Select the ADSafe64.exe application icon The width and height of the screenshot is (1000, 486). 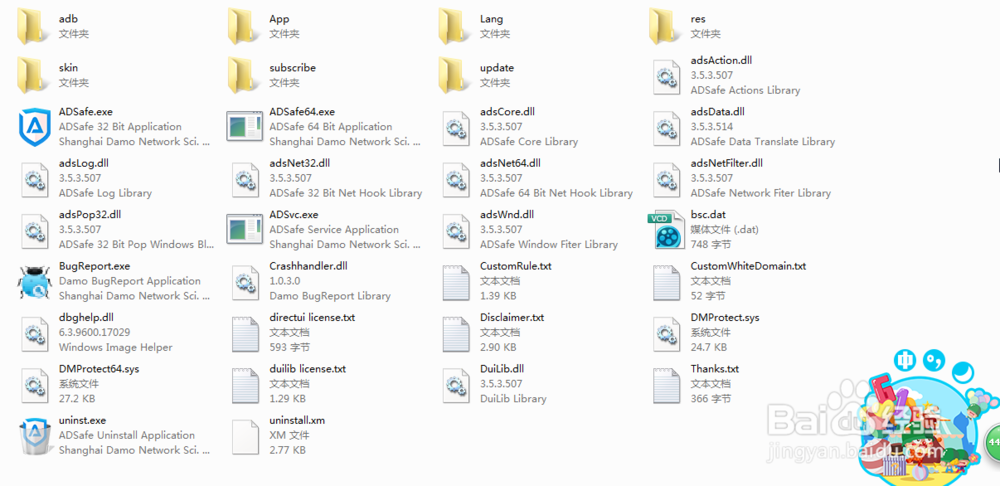[x=245, y=126]
